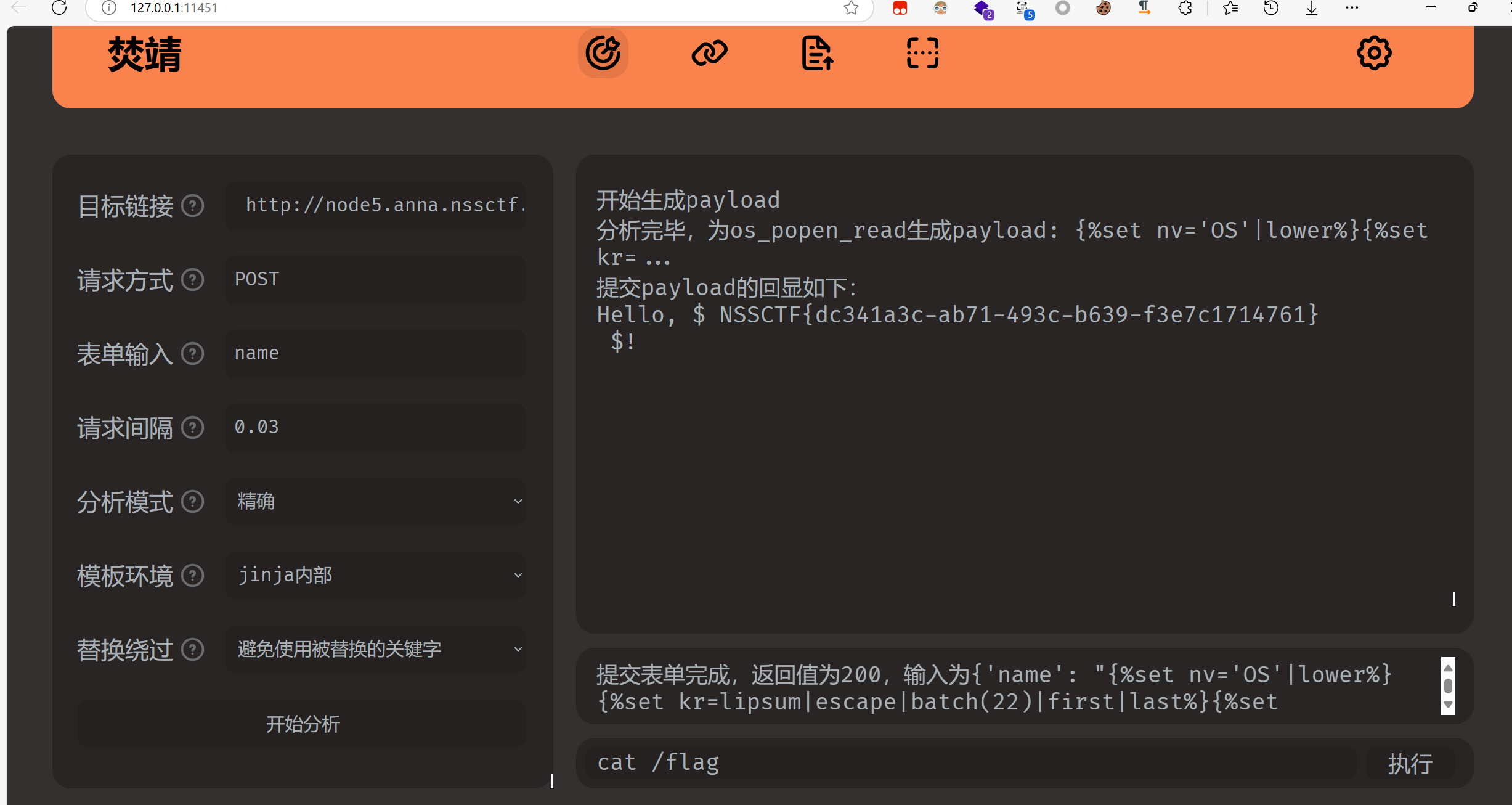The image size is (1512, 805).
Task: Open the 分析模式 dropdown showing 精确
Action: click(x=375, y=501)
